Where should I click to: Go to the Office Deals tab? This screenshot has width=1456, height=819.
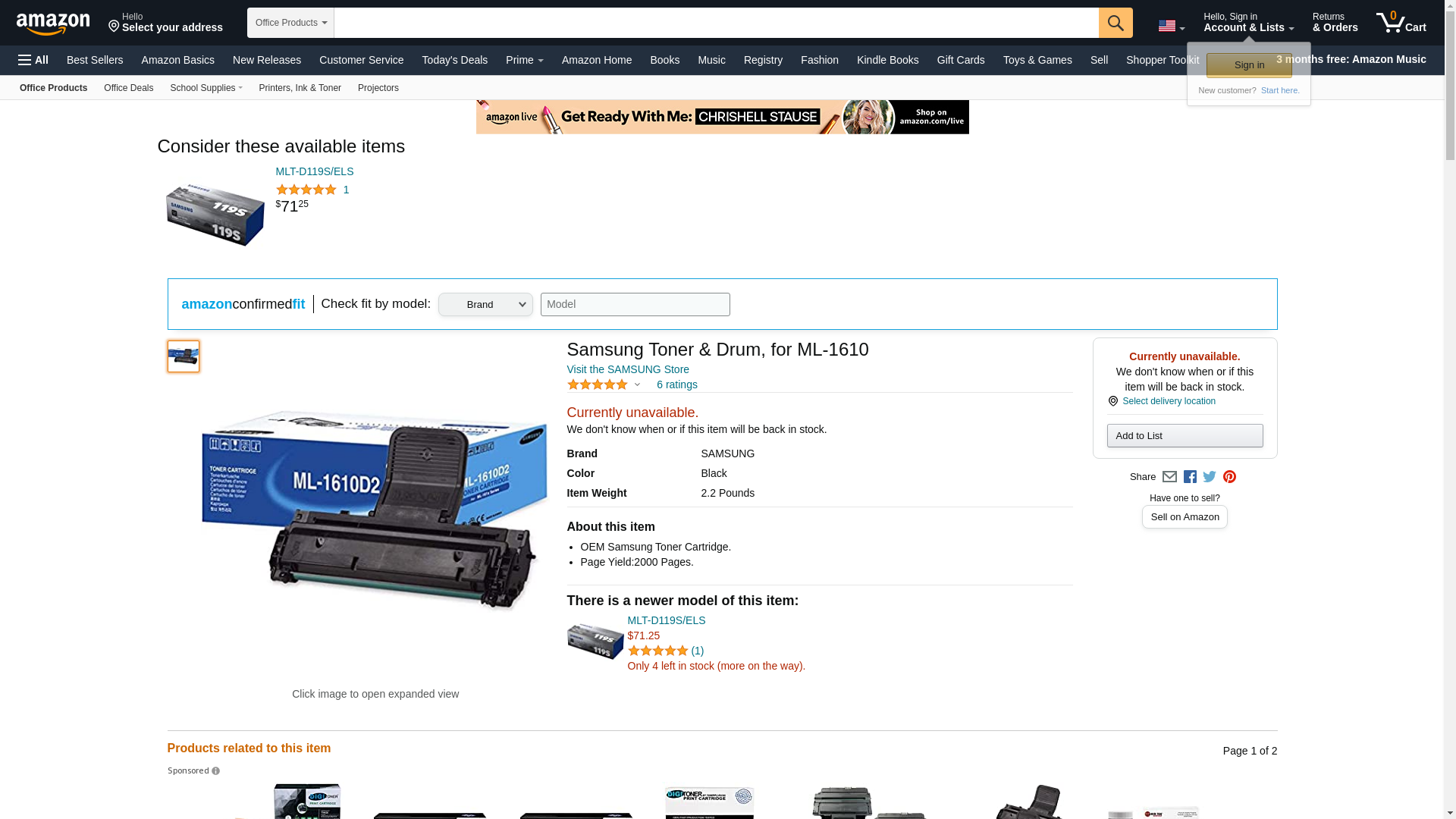point(128,88)
